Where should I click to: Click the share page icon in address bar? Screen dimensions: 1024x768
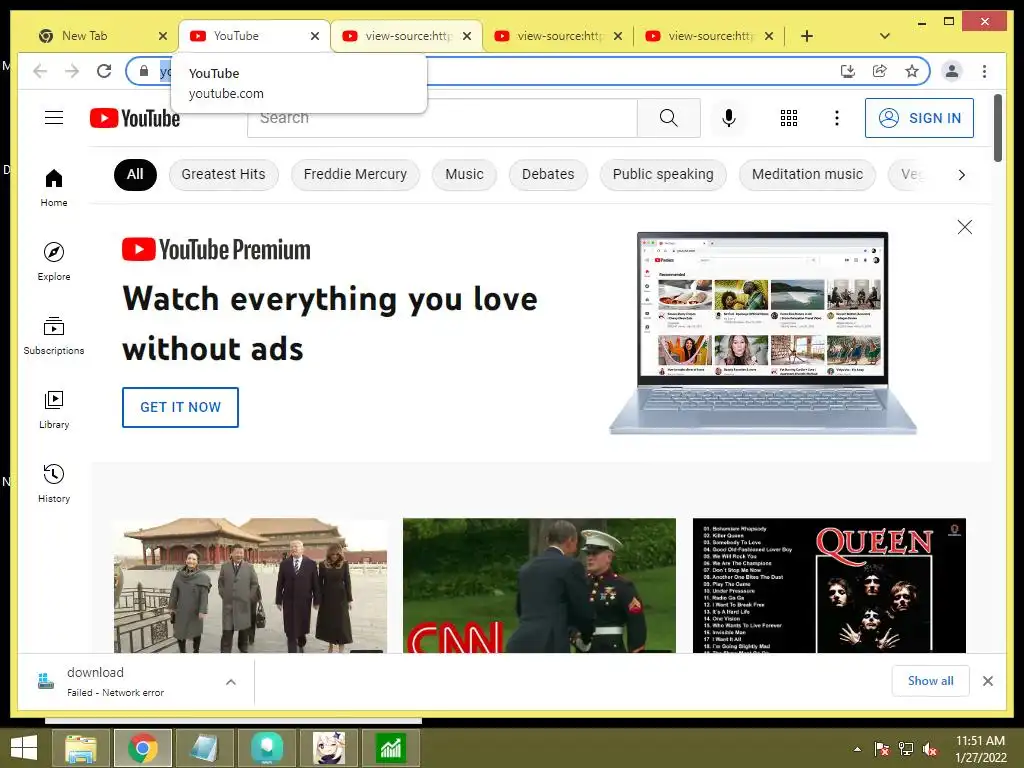pyautogui.click(x=880, y=71)
